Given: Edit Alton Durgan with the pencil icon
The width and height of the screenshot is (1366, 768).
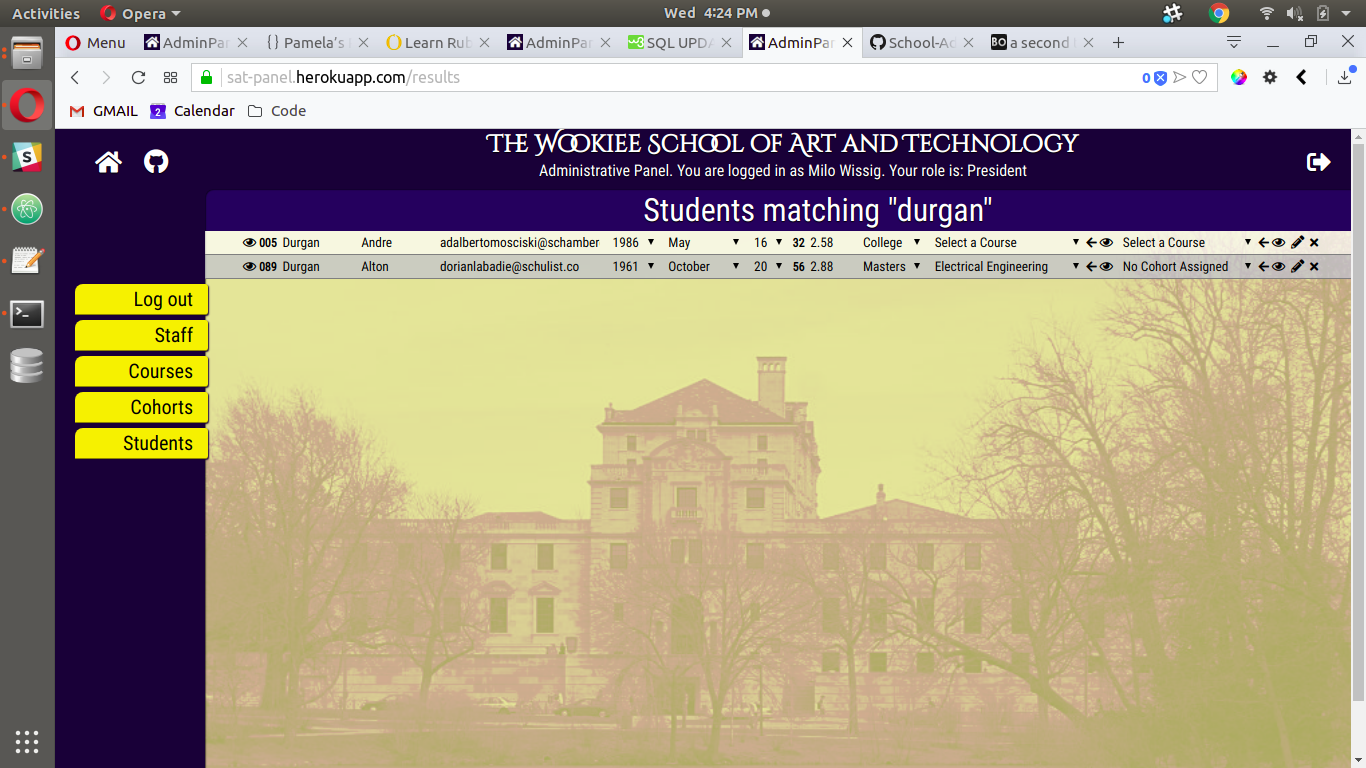Looking at the screenshot, I should tap(1297, 266).
